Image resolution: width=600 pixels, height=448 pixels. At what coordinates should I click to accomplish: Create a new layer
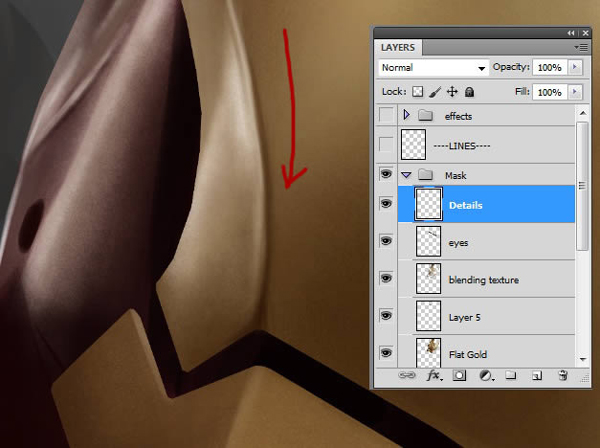pyautogui.click(x=537, y=376)
